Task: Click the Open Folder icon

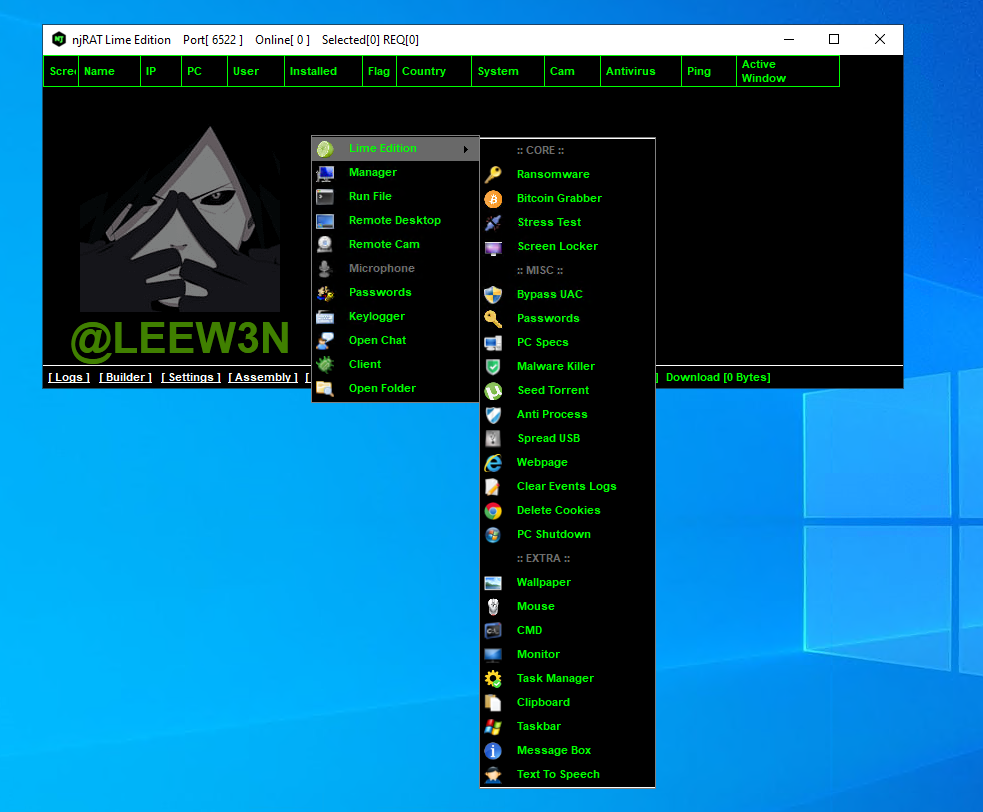Action: coord(325,388)
